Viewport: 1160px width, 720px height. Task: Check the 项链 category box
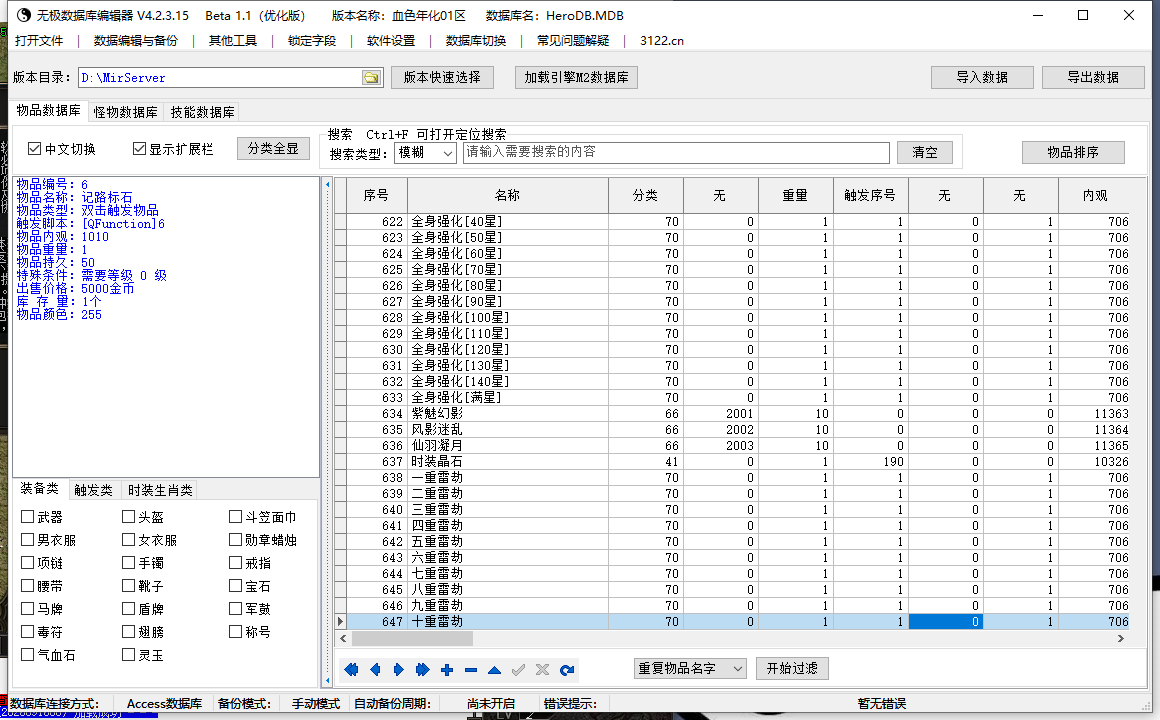click(x=27, y=562)
